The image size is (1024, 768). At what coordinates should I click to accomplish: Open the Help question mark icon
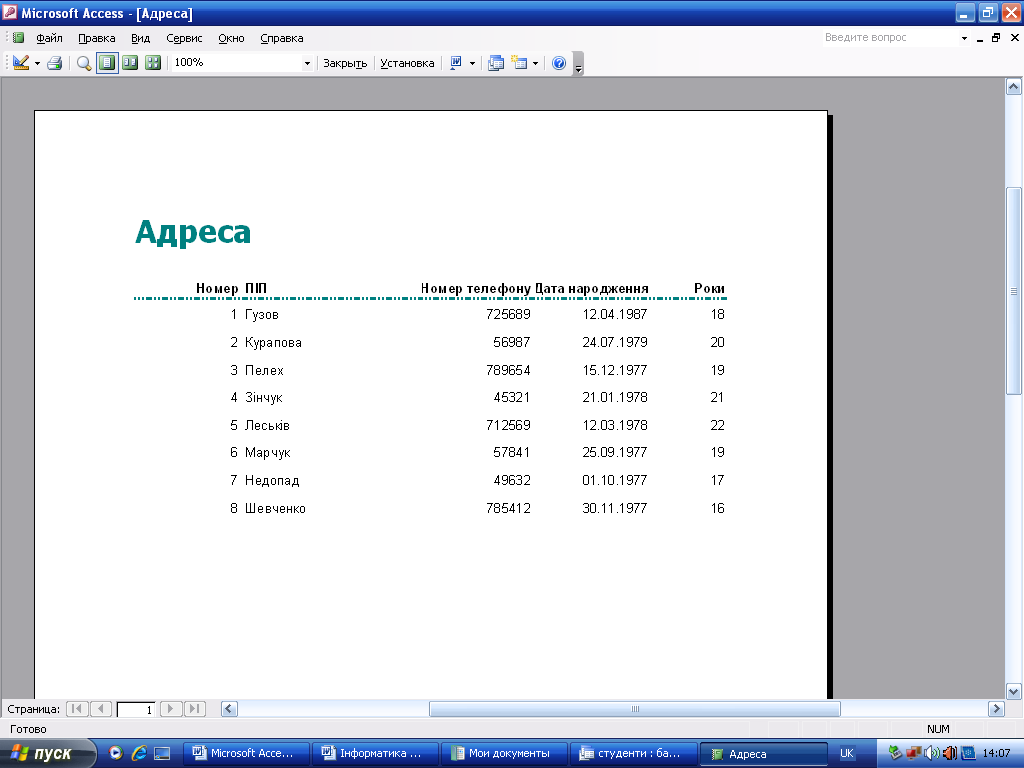559,63
